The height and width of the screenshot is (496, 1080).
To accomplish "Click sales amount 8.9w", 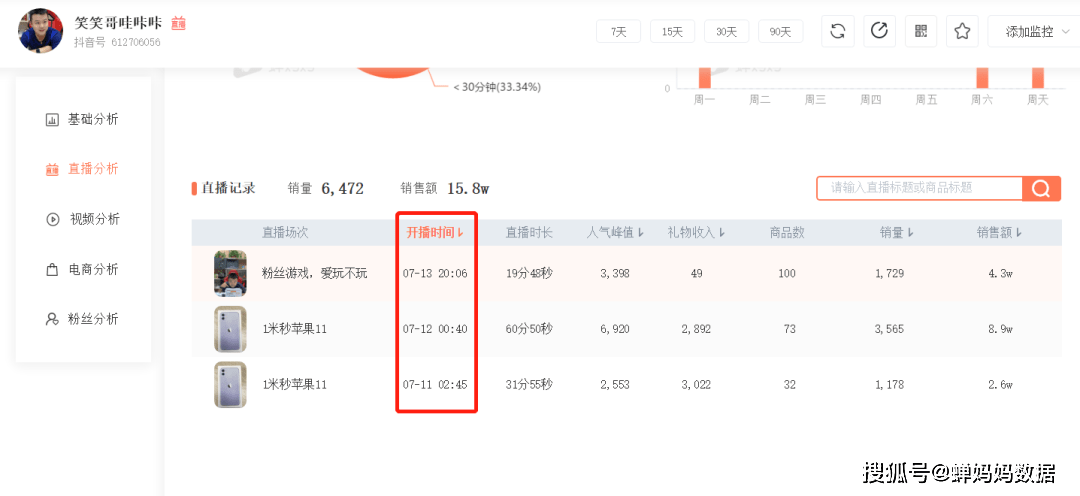I will [1000, 329].
